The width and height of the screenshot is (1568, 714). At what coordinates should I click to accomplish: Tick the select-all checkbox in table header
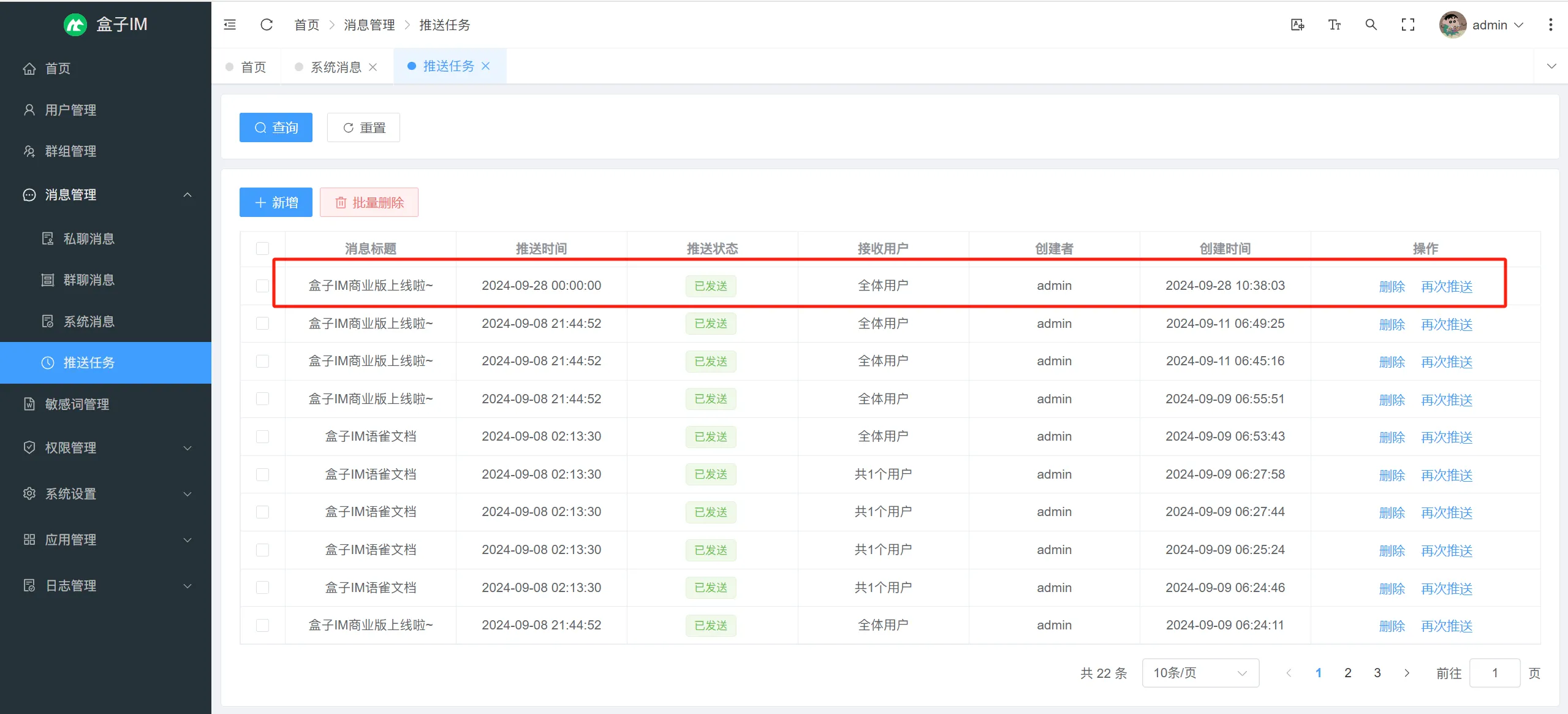[262, 248]
